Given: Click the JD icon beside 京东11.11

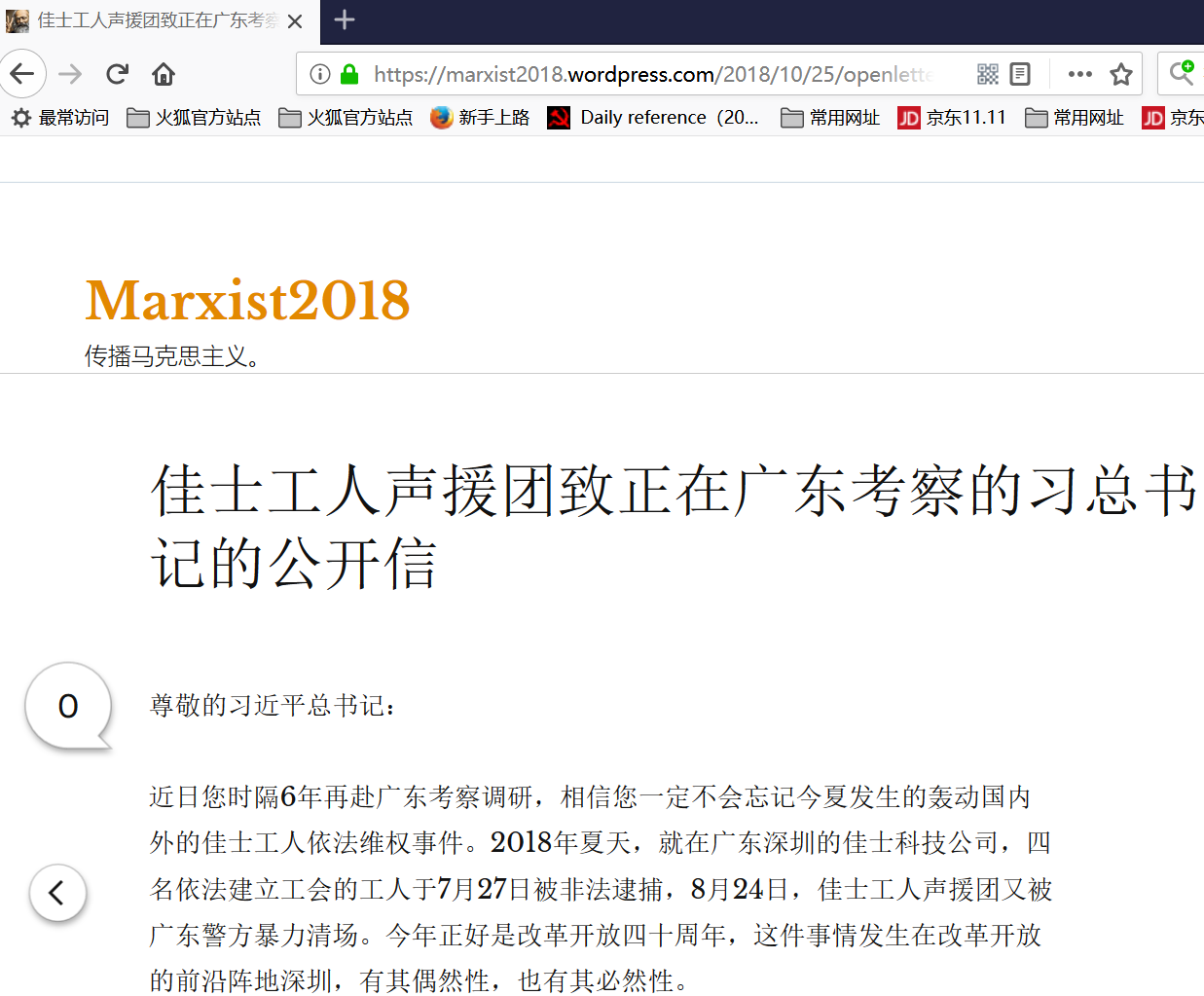Looking at the screenshot, I should [909, 118].
